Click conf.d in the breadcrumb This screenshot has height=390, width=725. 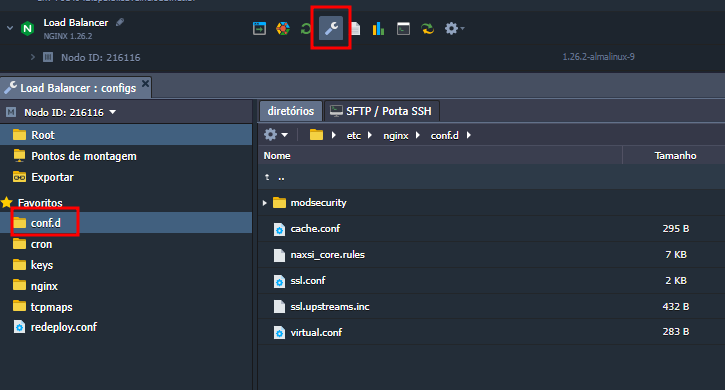[x=444, y=136]
